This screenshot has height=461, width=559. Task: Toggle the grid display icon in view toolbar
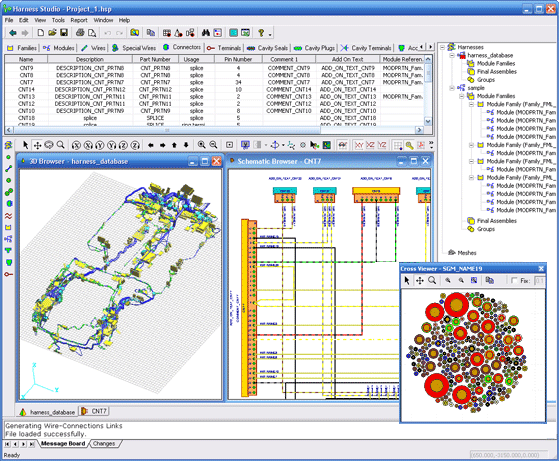click(397, 145)
